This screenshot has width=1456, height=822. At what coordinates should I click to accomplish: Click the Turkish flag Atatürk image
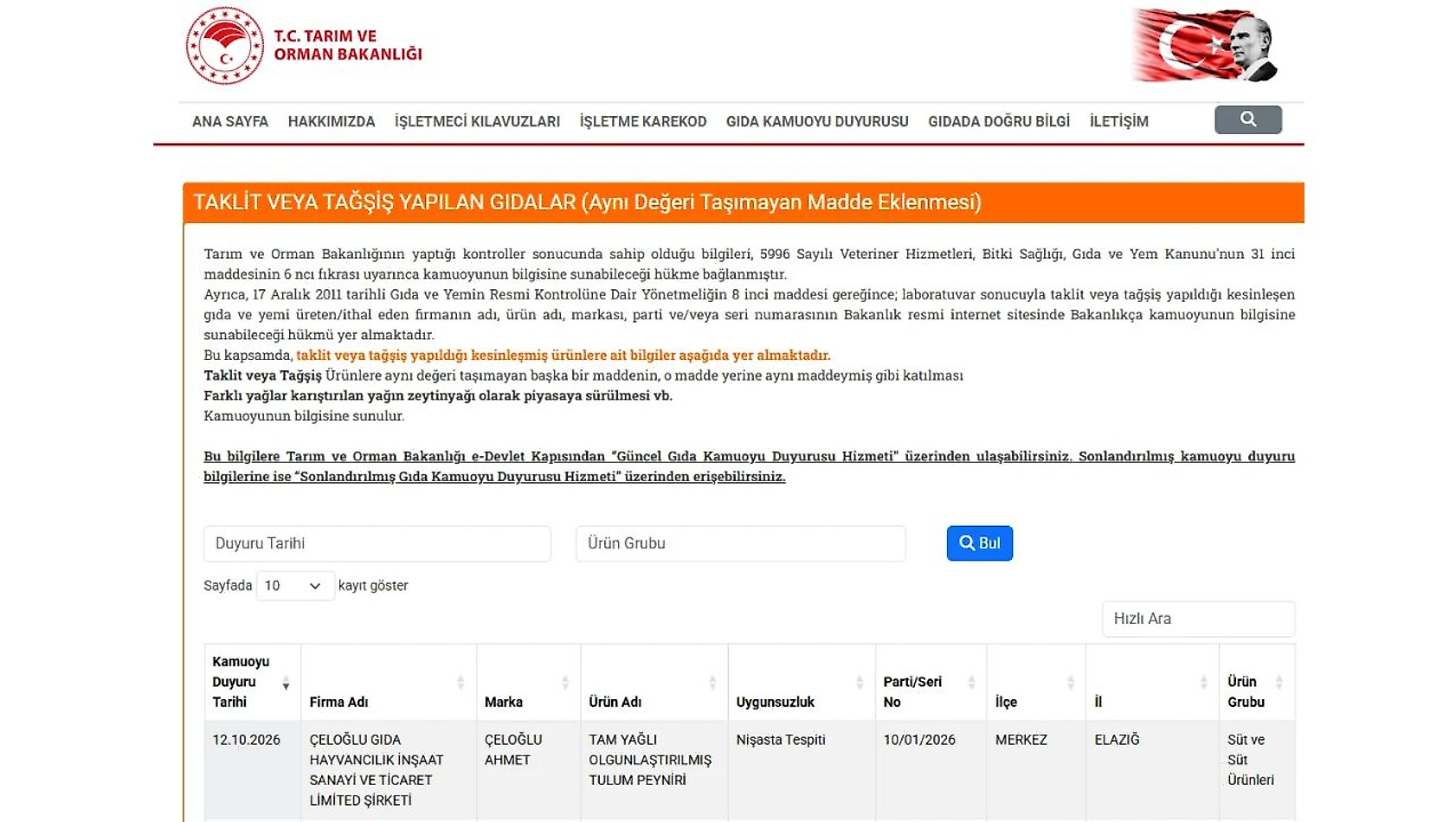[x=1205, y=45]
